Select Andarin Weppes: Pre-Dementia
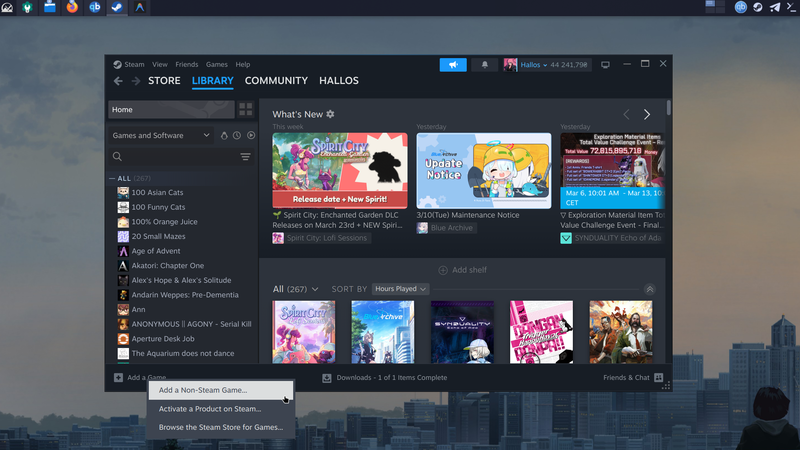 point(185,295)
